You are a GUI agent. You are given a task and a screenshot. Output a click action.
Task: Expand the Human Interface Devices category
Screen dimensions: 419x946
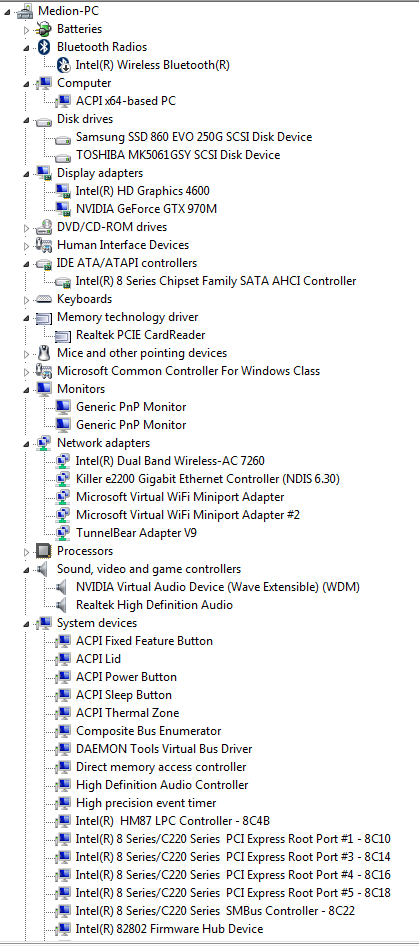26,246
